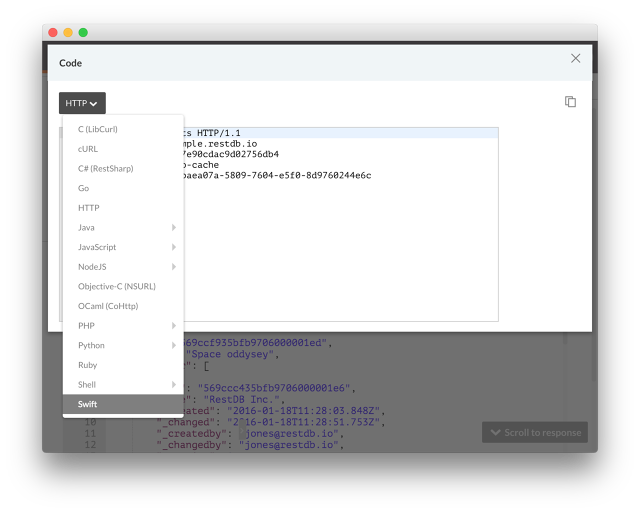This screenshot has width=640, height=513.
Task: Select Objective-C (NSURL) option
Action: point(123,286)
